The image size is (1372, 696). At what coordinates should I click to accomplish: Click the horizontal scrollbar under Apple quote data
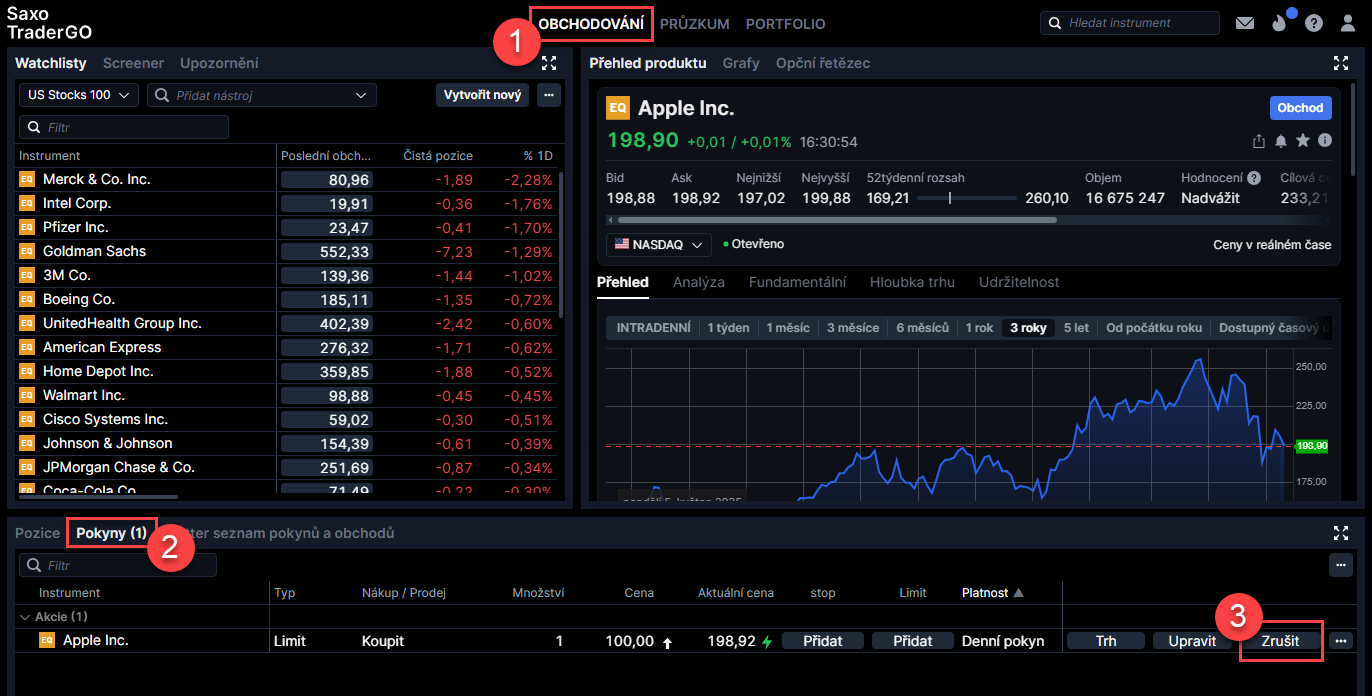(x=837, y=219)
